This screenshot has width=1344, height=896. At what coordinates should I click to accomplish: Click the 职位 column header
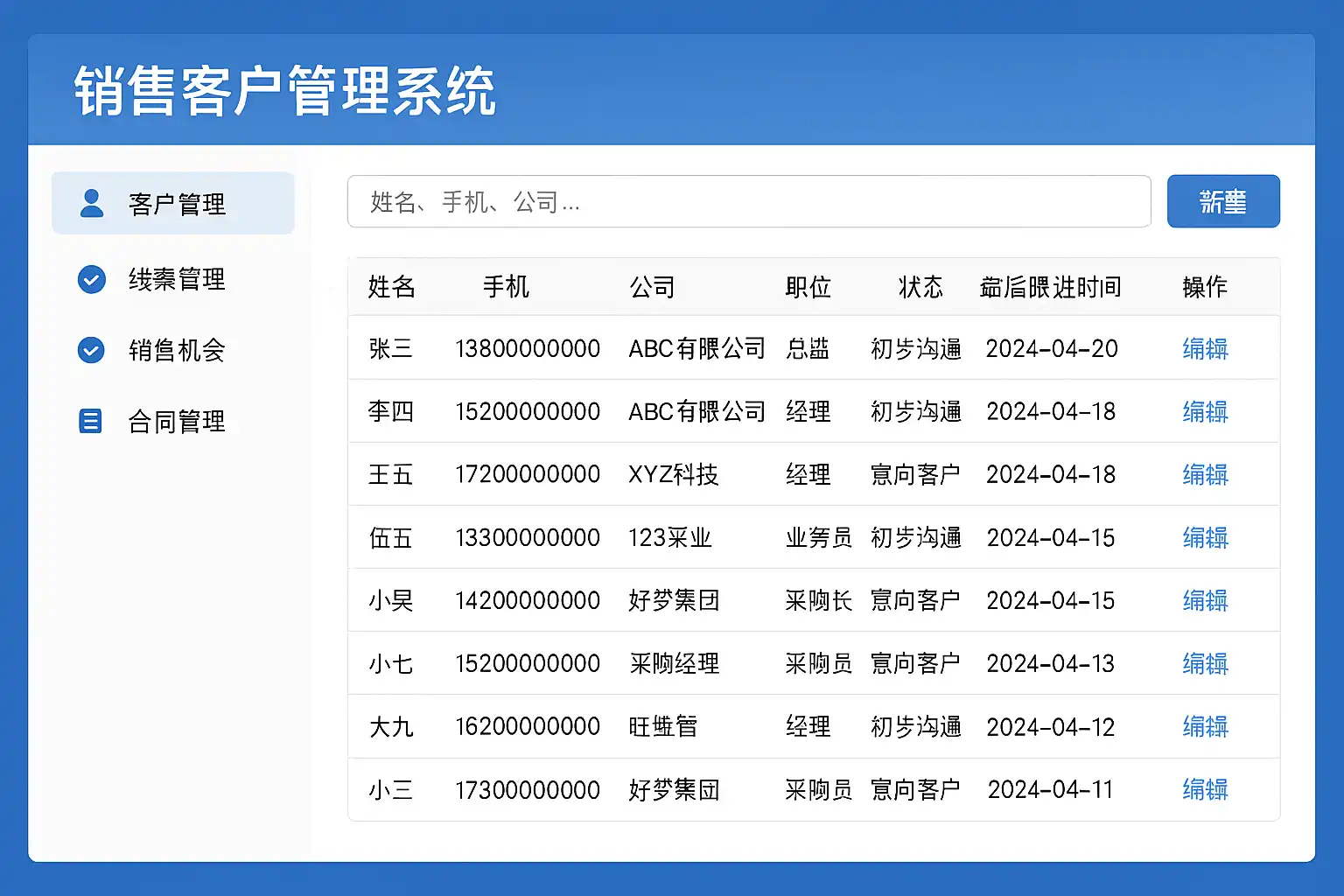click(x=808, y=287)
